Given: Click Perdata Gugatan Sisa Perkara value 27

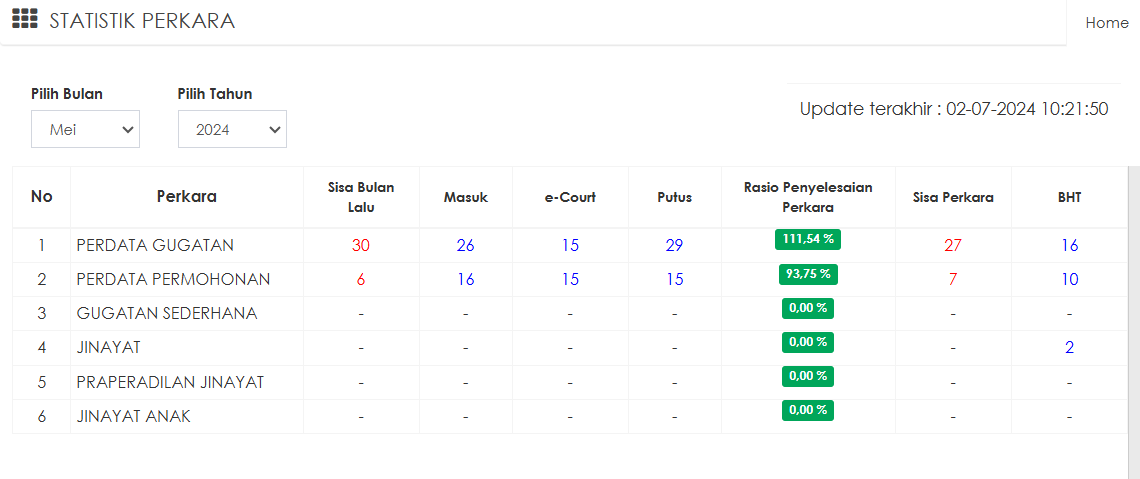Looking at the screenshot, I should pyautogui.click(x=953, y=246).
